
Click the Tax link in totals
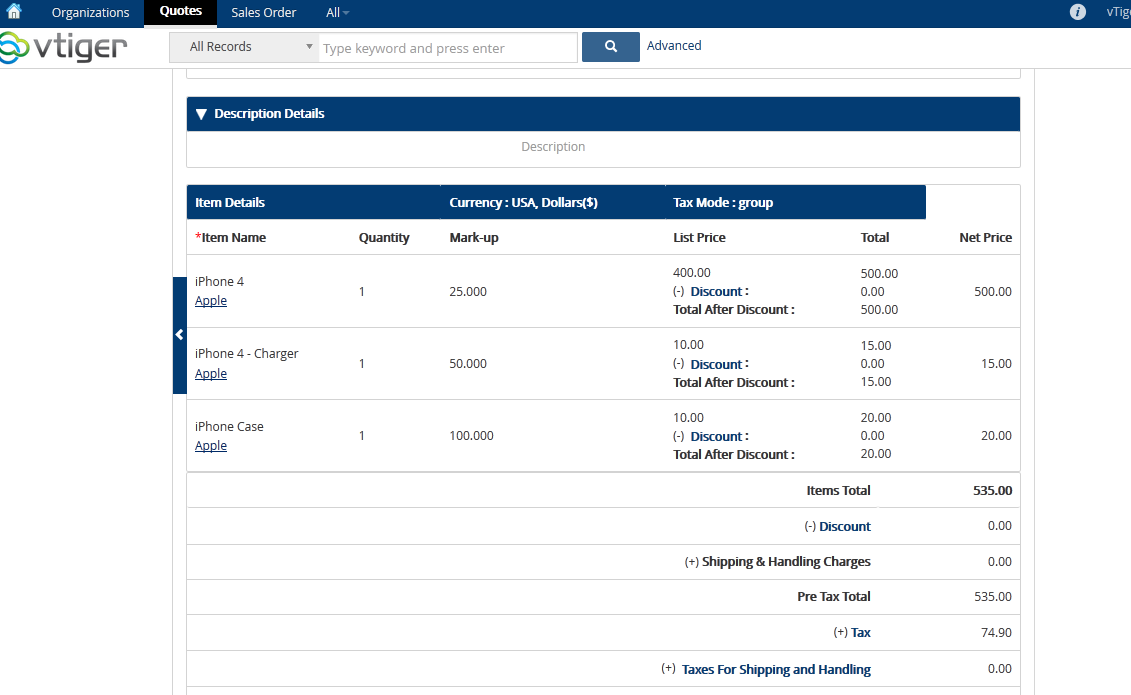point(861,632)
